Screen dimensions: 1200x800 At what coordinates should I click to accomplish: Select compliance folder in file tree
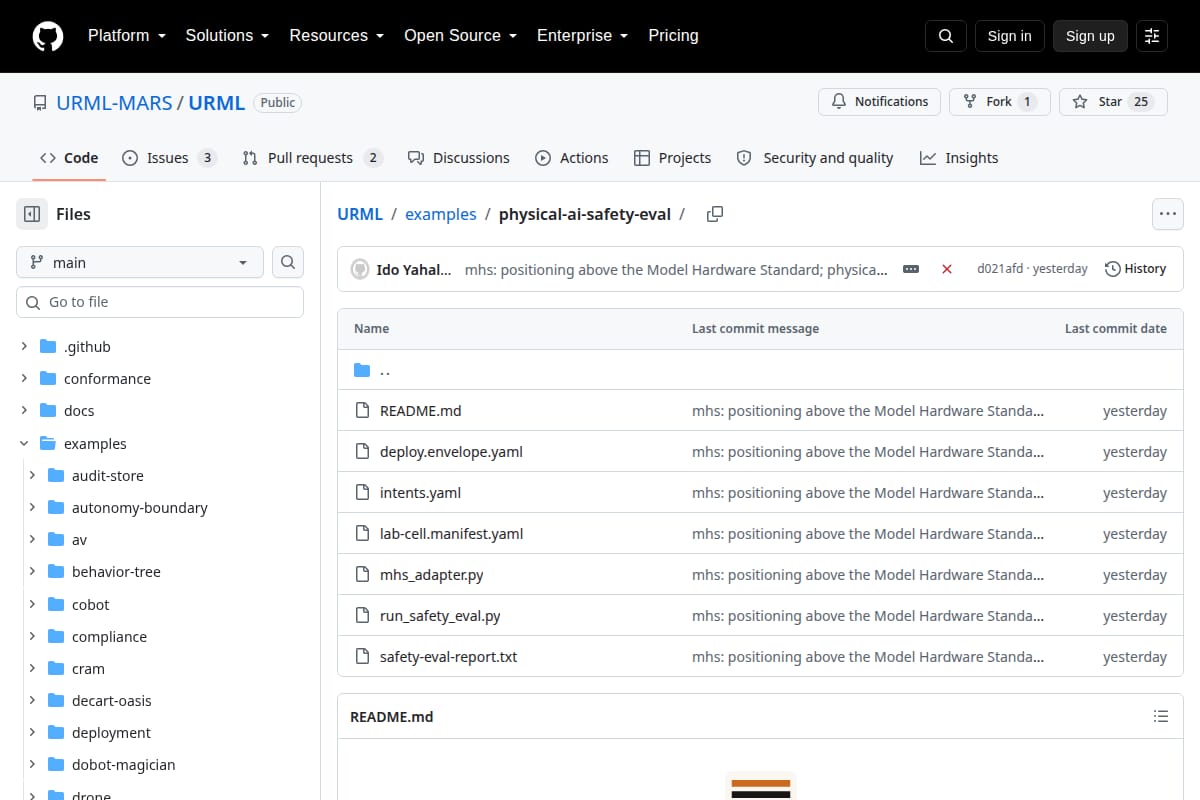tap(109, 637)
